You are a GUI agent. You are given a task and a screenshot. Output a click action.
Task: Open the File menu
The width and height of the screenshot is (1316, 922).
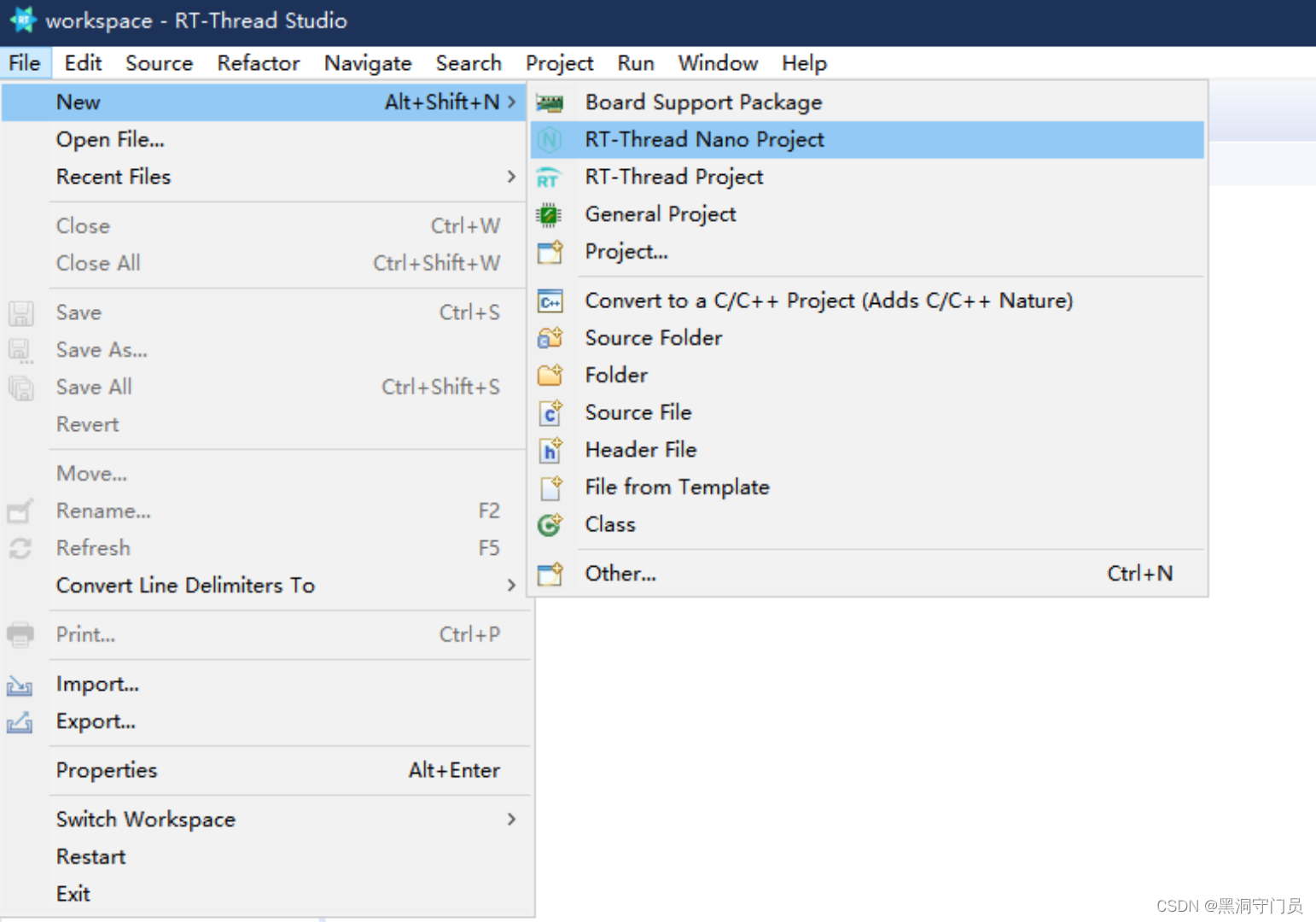click(25, 63)
